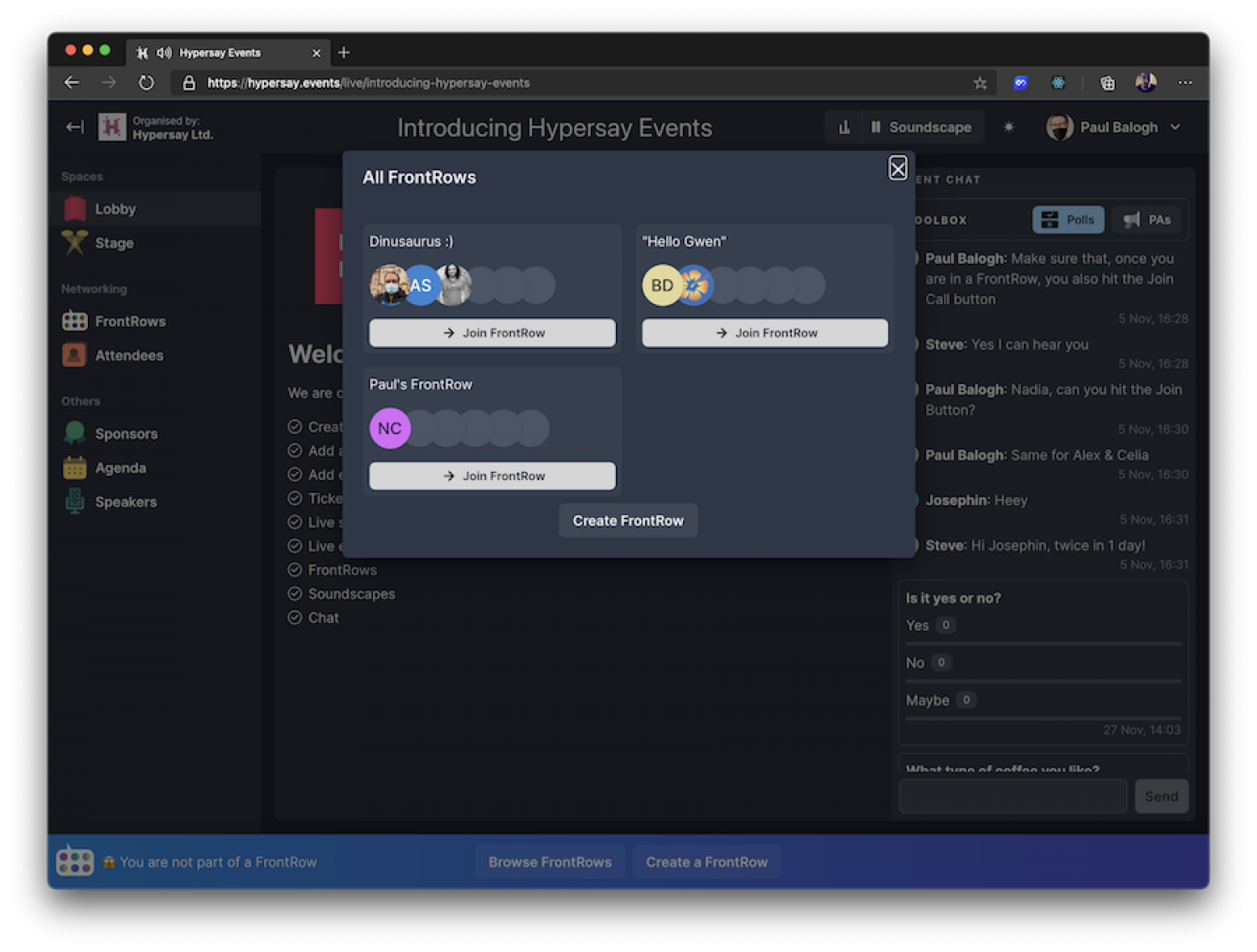Switch to the Polls tab
The height and width of the screenshot is (952, 1257).
(1068, 220)
